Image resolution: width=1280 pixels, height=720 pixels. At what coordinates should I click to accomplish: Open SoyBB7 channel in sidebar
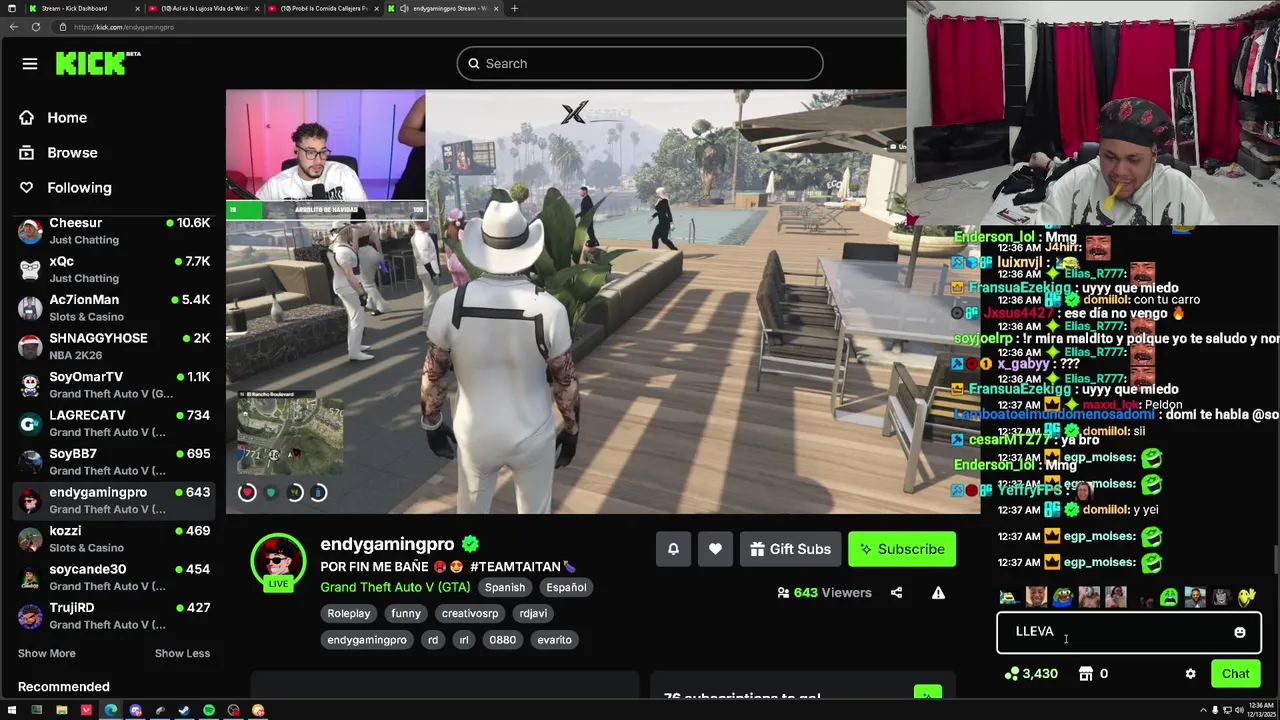[115, 462]
